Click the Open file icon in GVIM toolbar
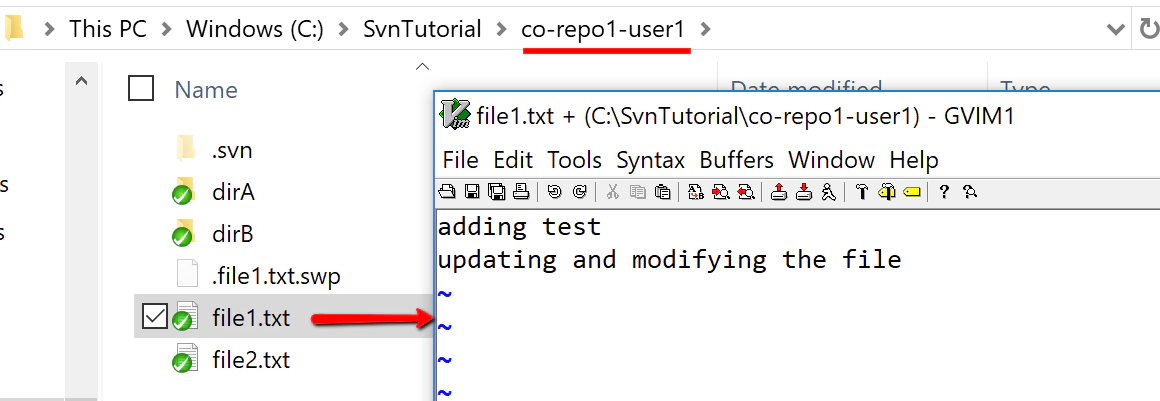The image size is (1160, 401). click(x=447, y=192)
